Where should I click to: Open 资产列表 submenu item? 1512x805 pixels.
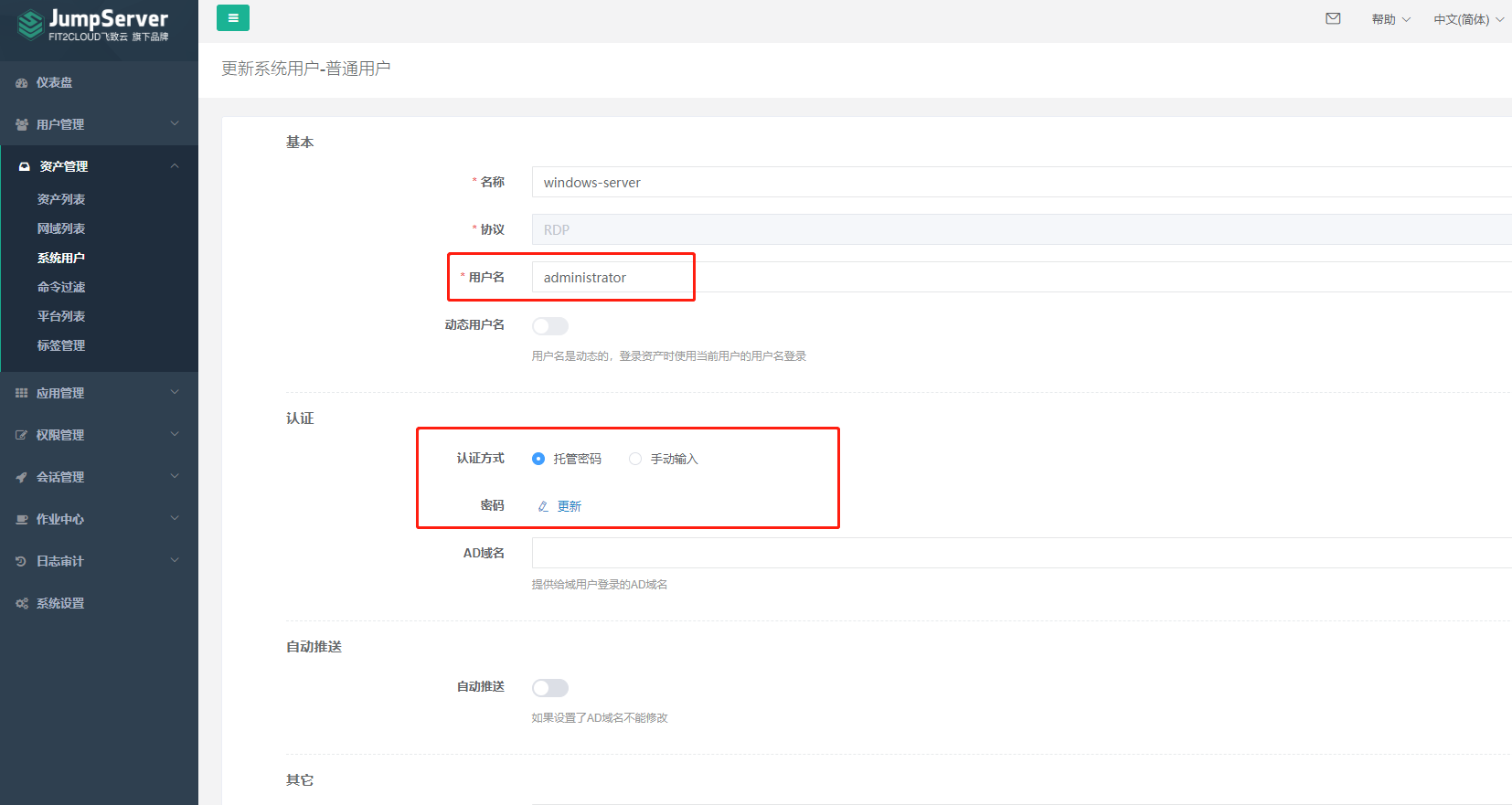pos(61,199)
